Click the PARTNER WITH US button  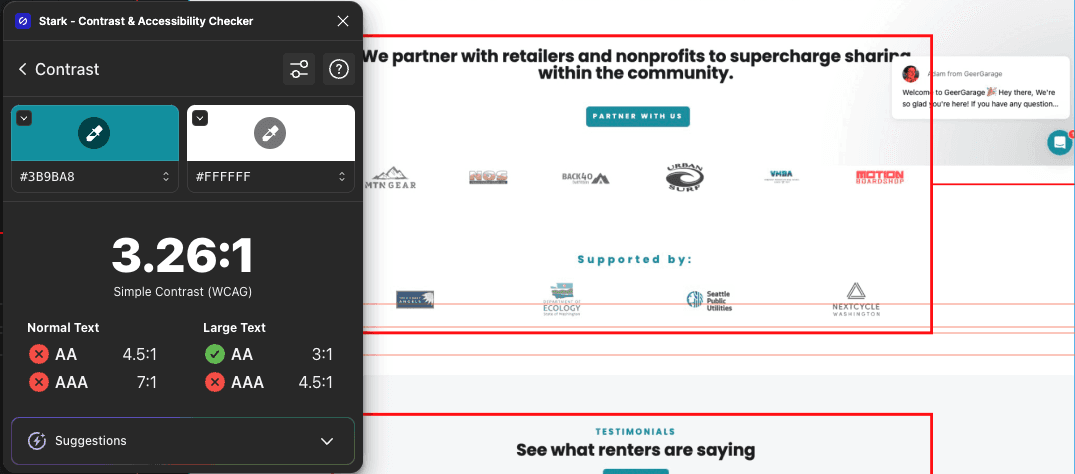638,116
